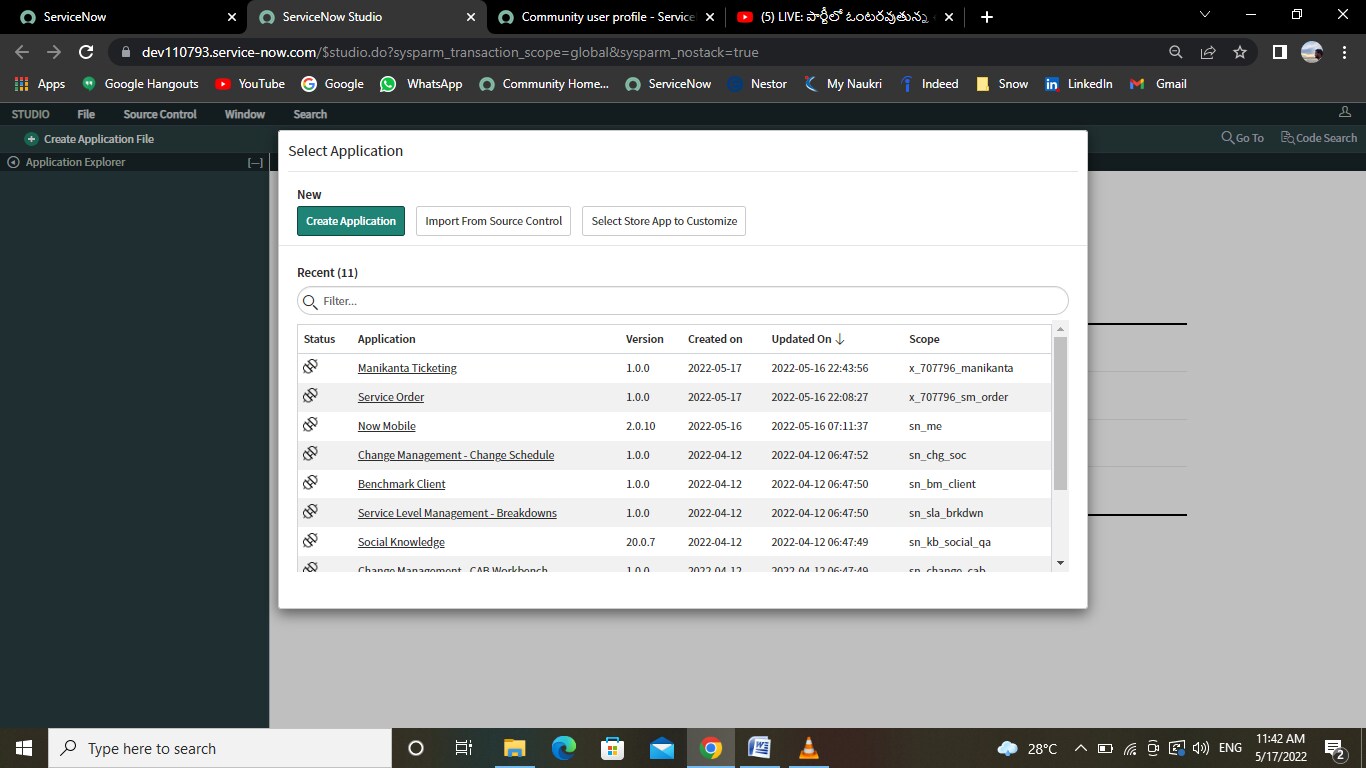Open Service Level Management - Breakdowns application
The image size is (1366, 768).
click(457, 513)
